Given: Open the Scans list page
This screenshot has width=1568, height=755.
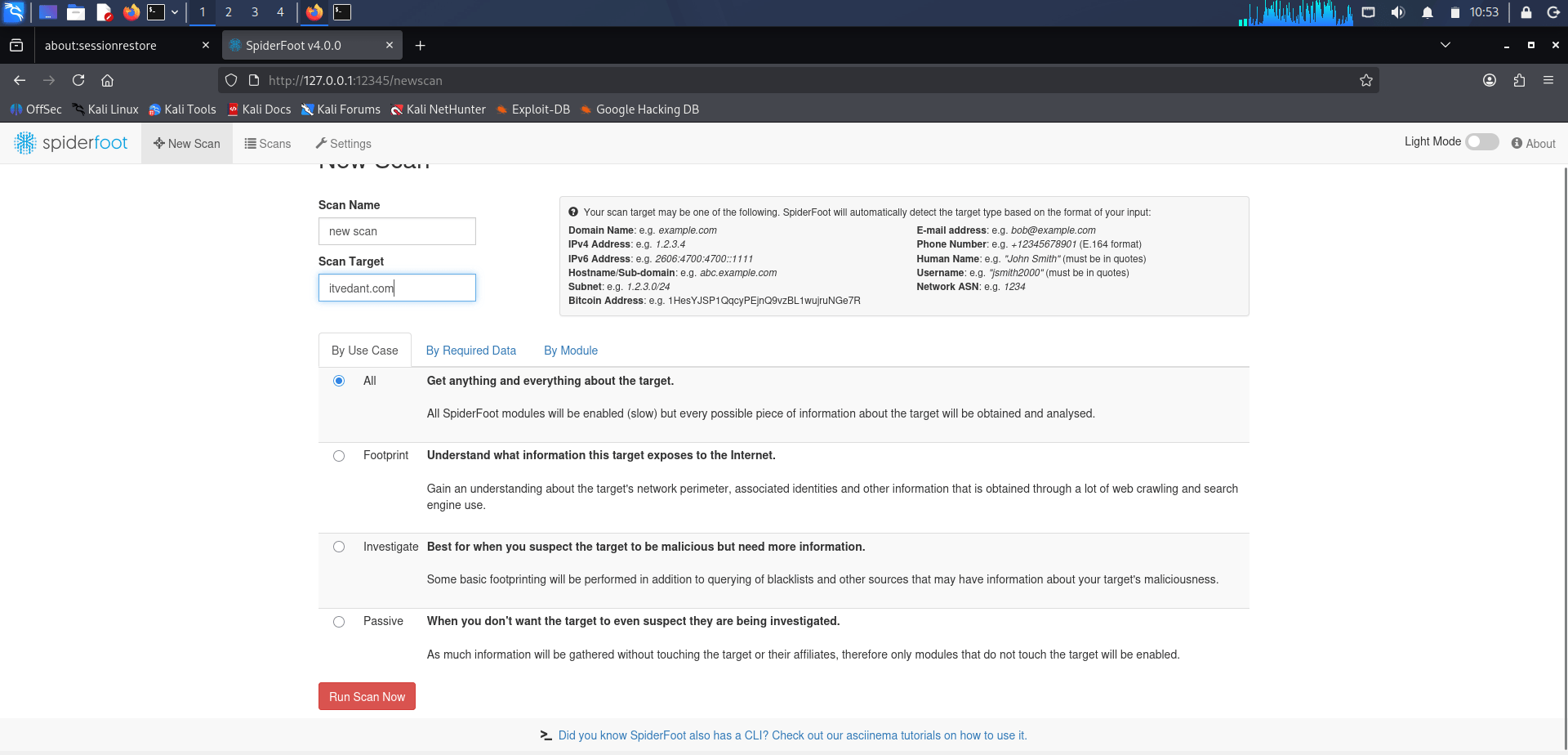Looking at the screenshot, I should [268, 144].
